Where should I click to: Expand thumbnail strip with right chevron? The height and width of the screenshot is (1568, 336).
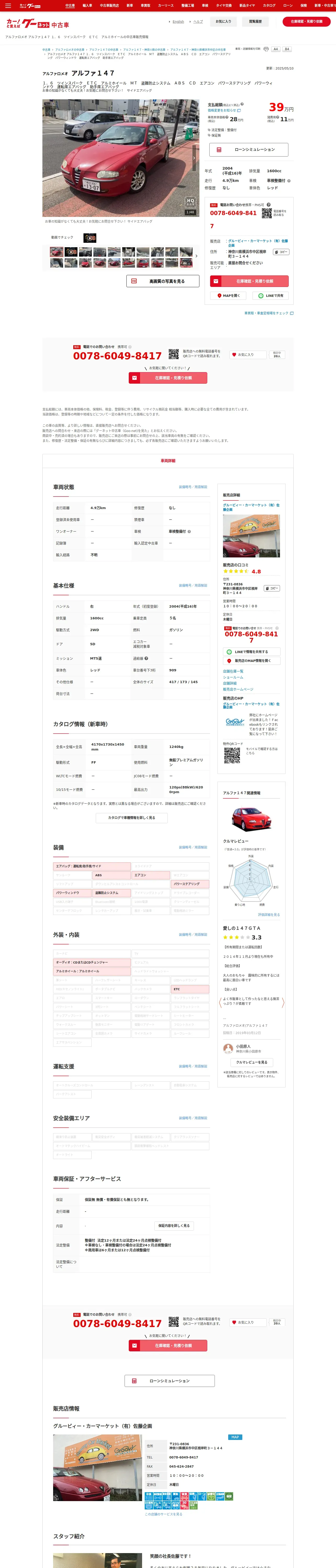(196, 256)
